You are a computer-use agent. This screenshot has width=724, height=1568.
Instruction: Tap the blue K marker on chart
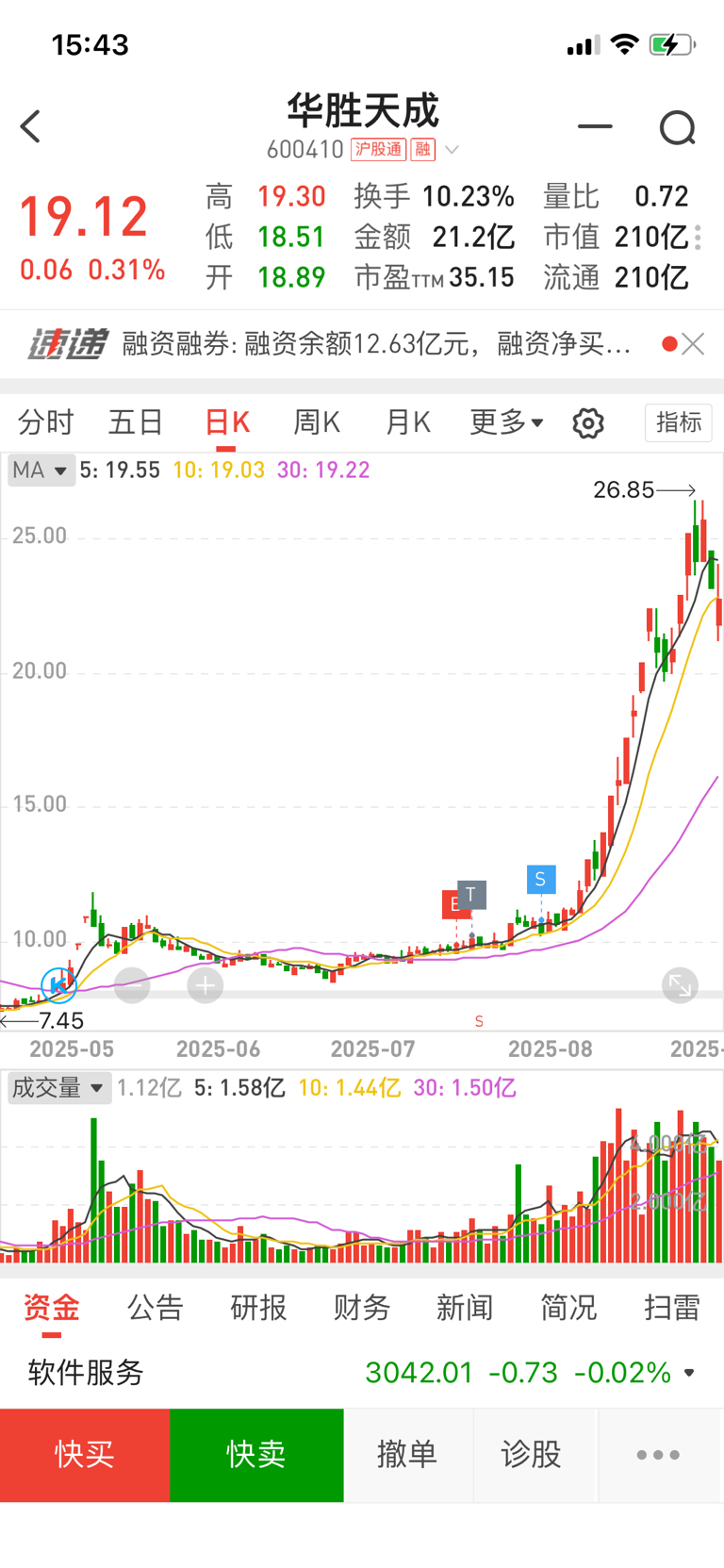[58, 985]
